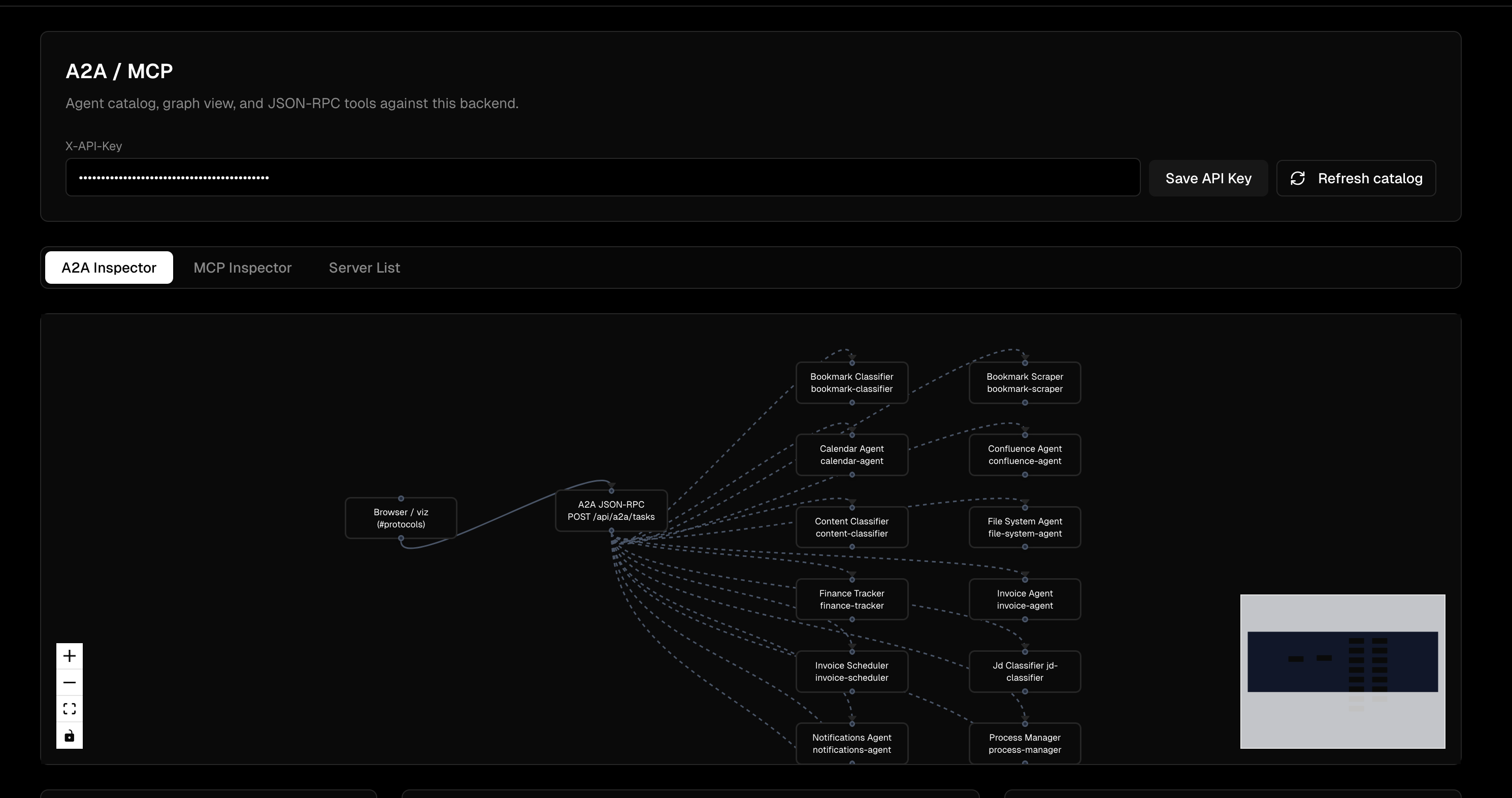Click the Bookmark Classifier node
1512x798 pixels.
851,383
